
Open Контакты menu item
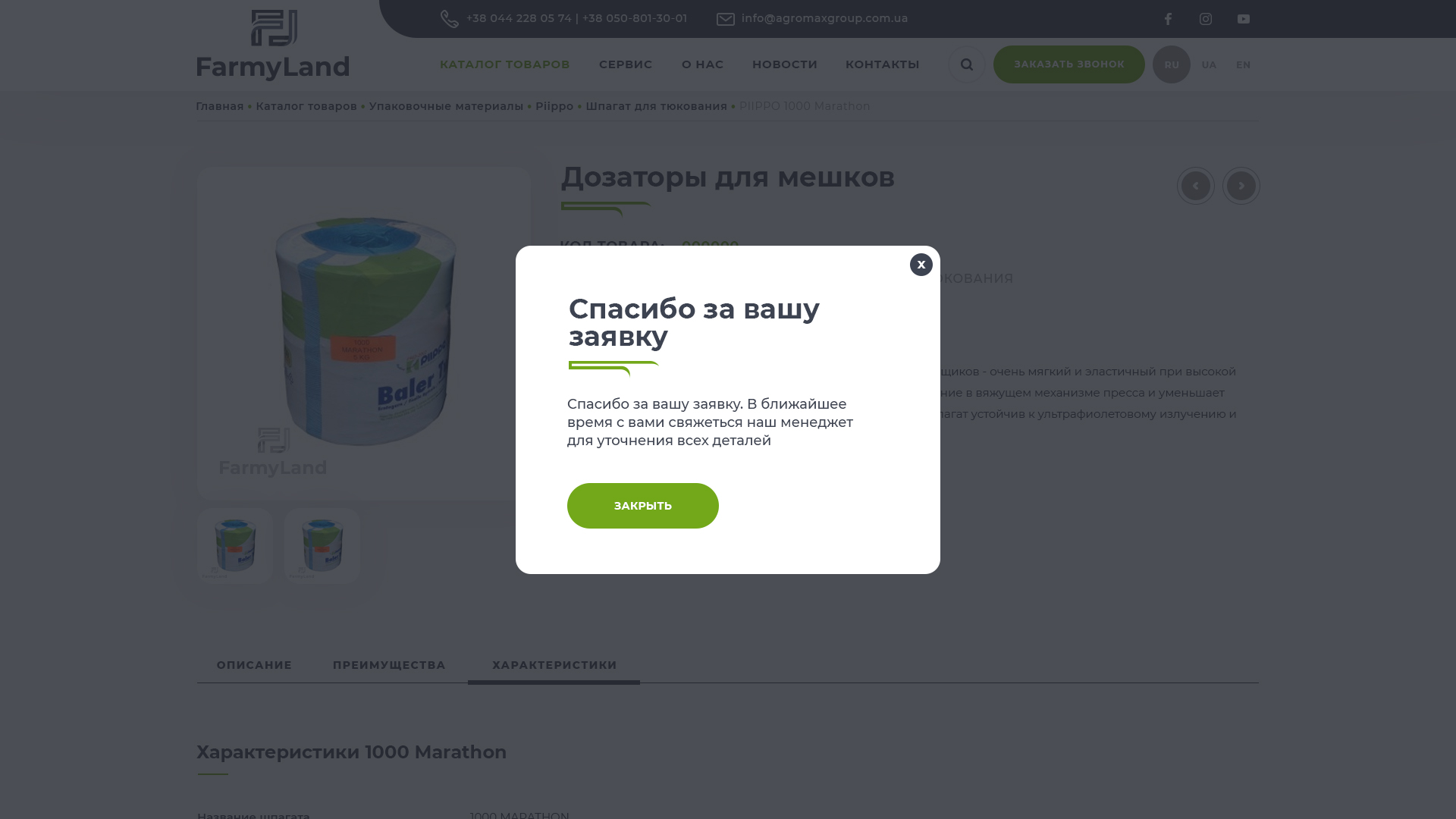(883, 64)
